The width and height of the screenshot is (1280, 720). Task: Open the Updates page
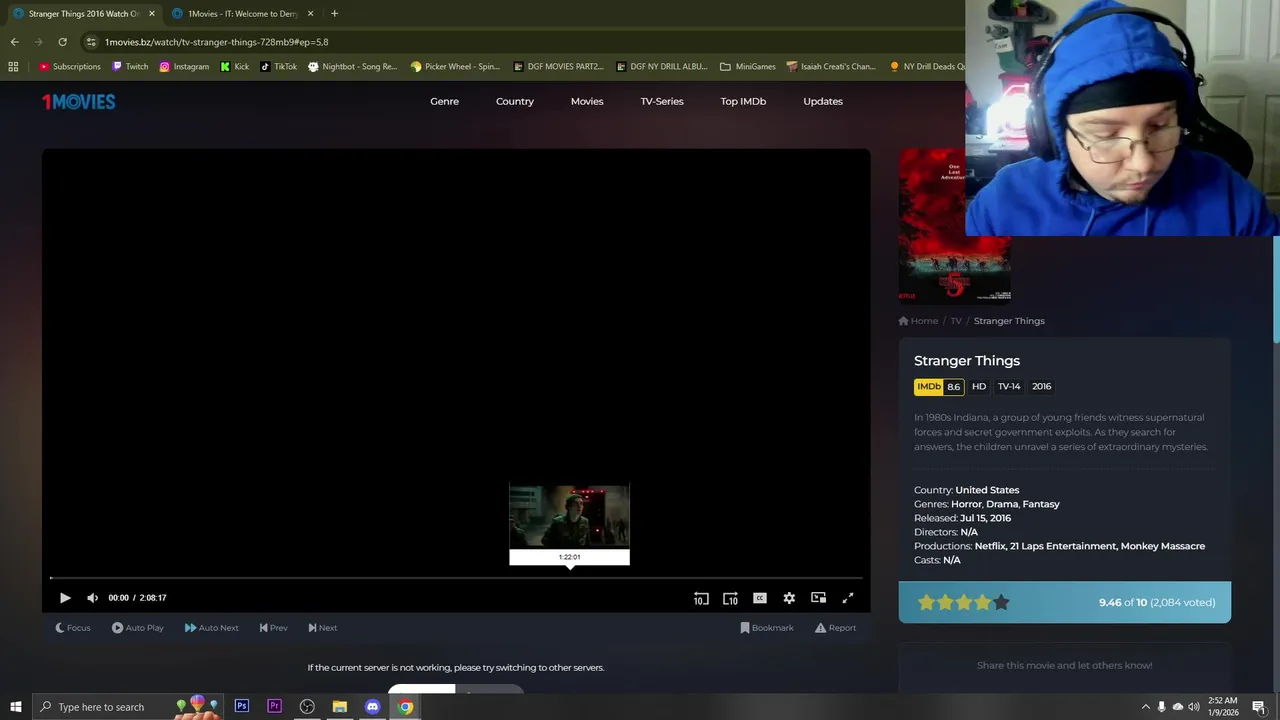tap(823, 101)
